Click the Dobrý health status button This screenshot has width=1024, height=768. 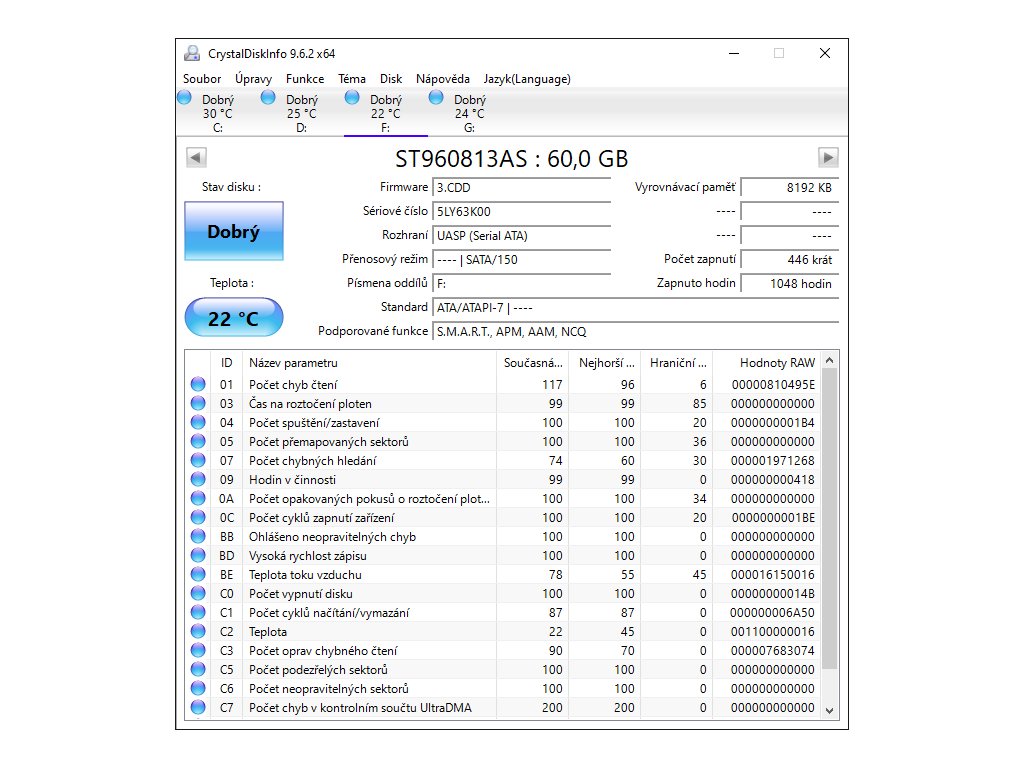(x=233, y=232)
